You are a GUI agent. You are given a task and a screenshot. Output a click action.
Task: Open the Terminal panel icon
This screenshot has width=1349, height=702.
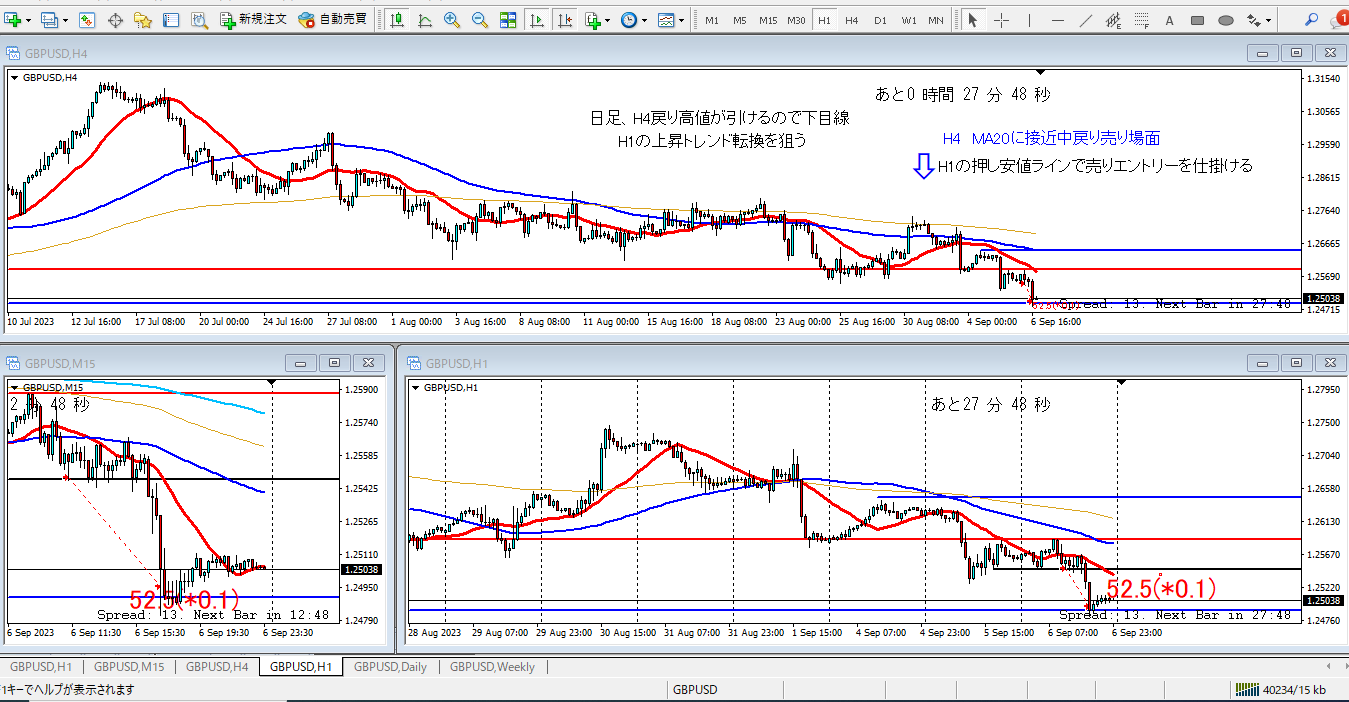pyautogui.click(x=171, y=20)
